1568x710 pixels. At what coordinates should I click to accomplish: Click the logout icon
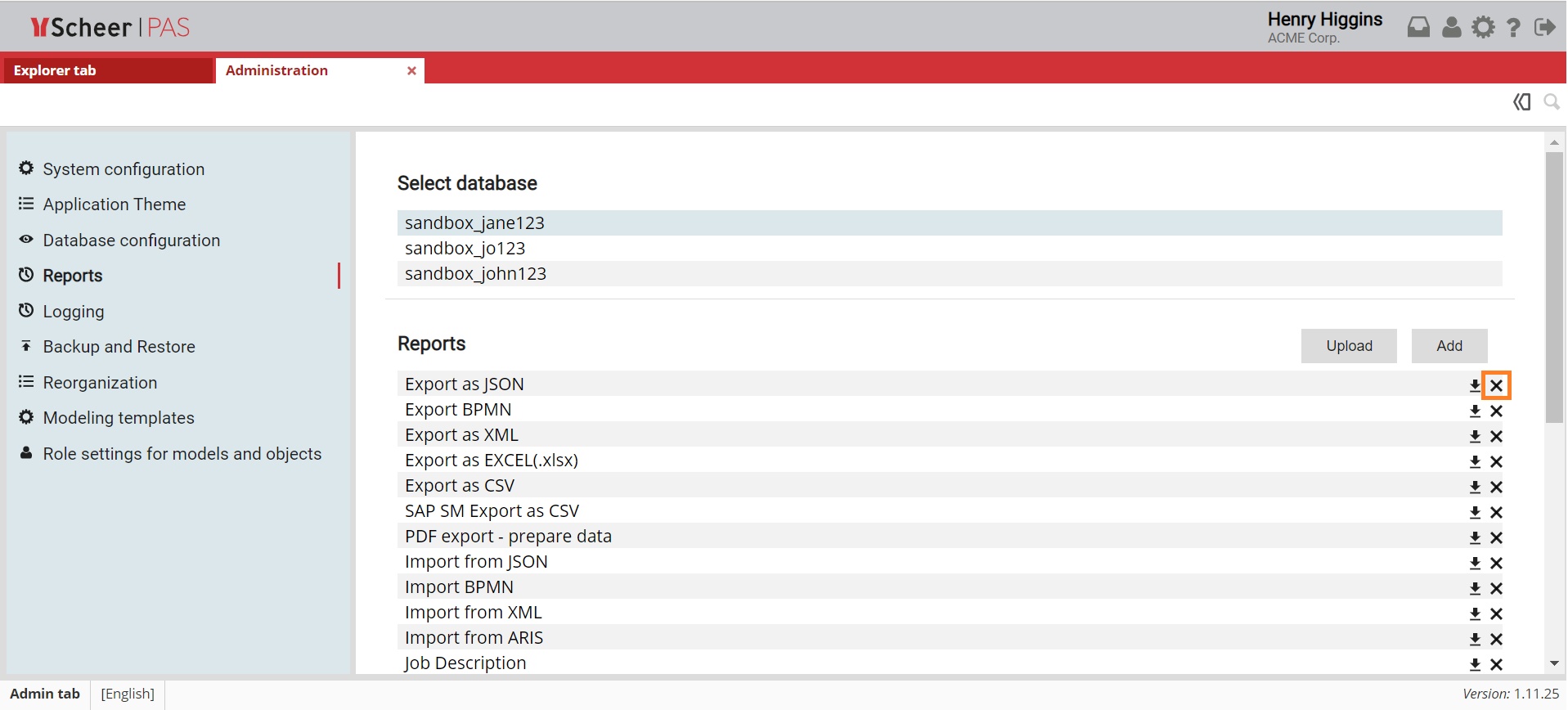pos(1544,28)
